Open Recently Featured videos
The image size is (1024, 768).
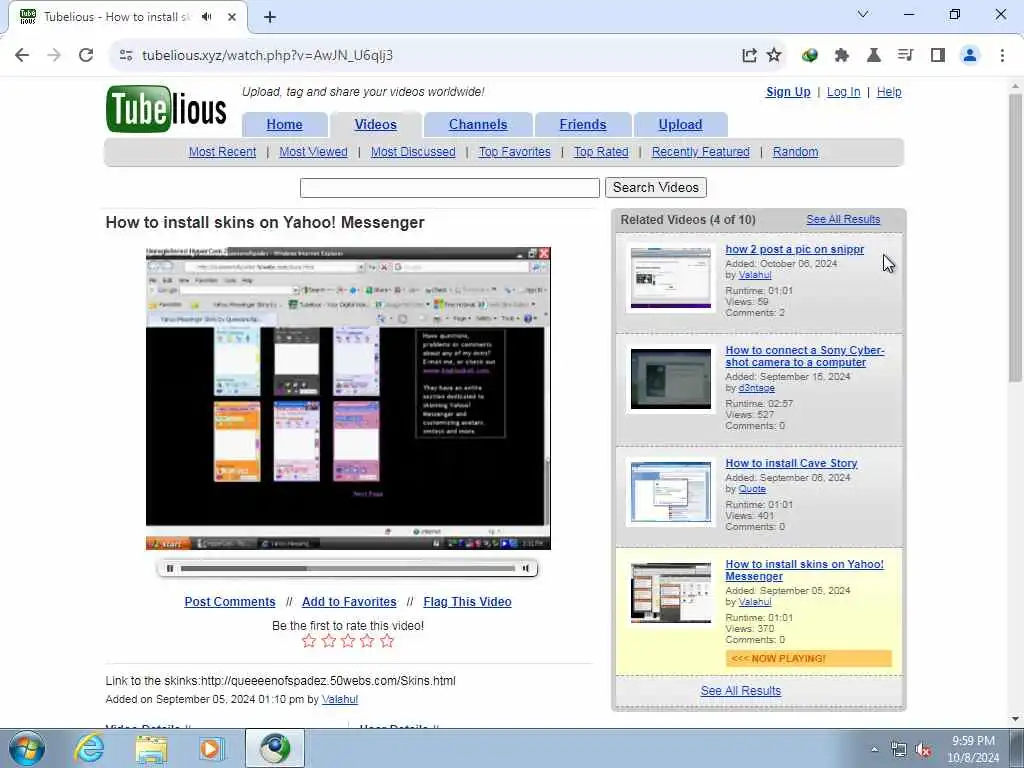pyautogui.click(x=701, y=152)
